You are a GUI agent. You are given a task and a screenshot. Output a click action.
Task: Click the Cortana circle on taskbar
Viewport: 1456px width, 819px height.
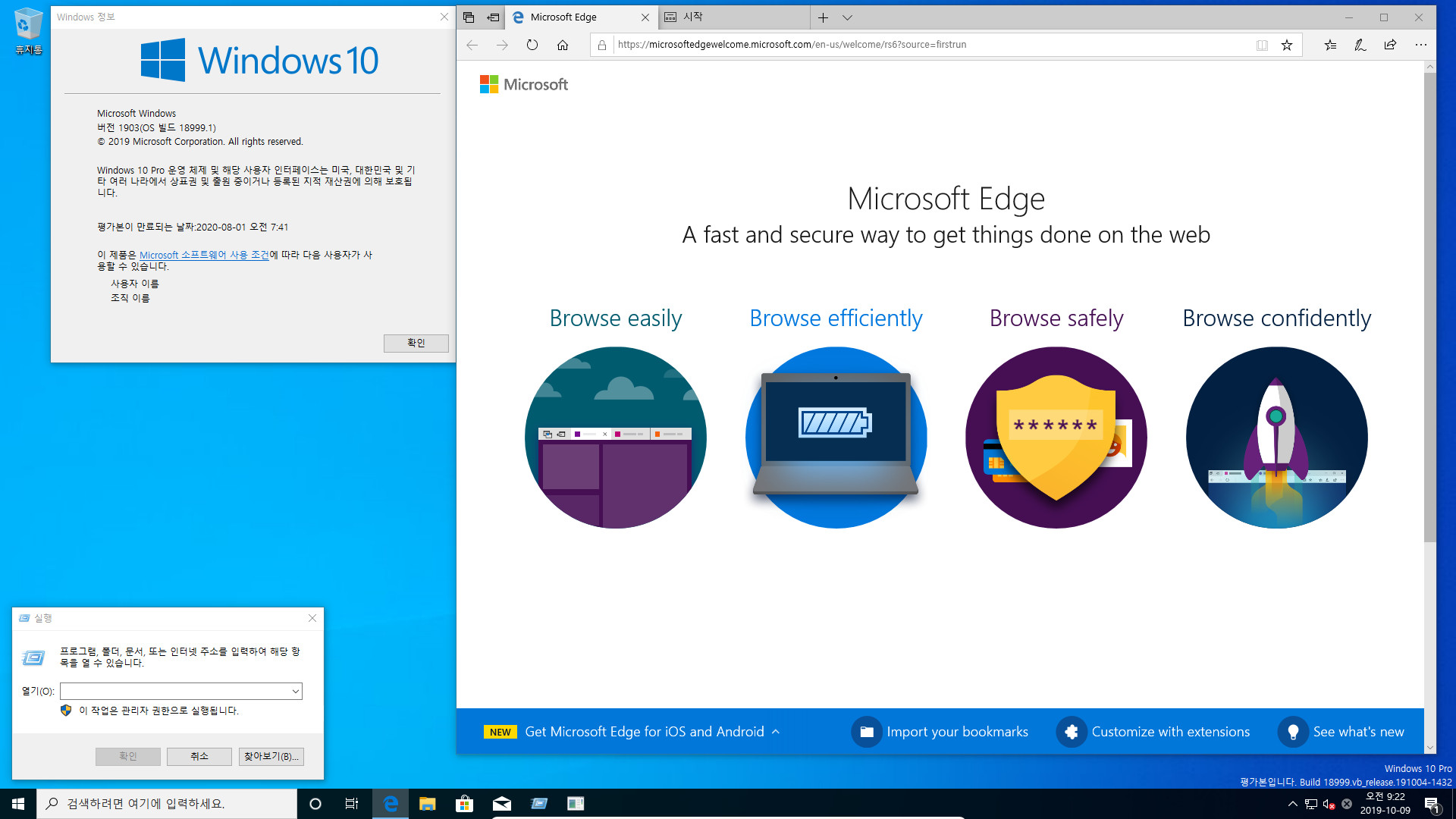315,804
